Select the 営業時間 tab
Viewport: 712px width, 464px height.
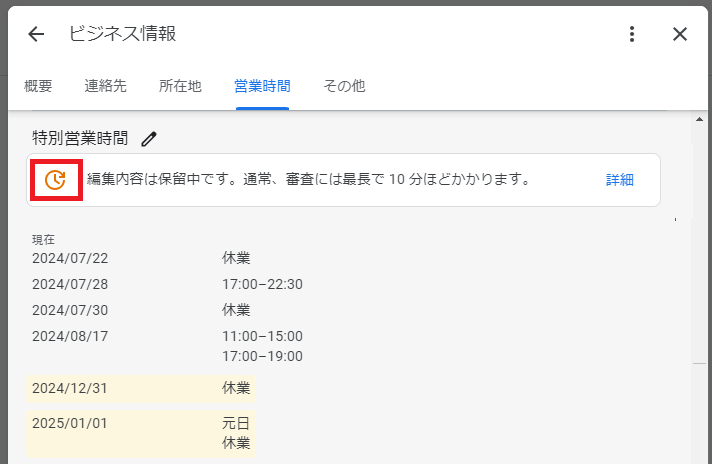pos(261,86)
